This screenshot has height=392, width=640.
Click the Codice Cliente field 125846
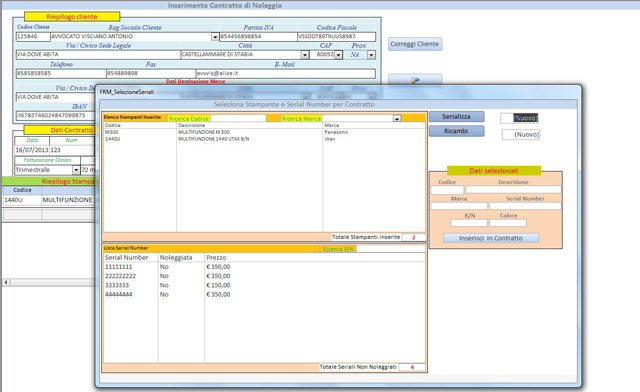33,37
